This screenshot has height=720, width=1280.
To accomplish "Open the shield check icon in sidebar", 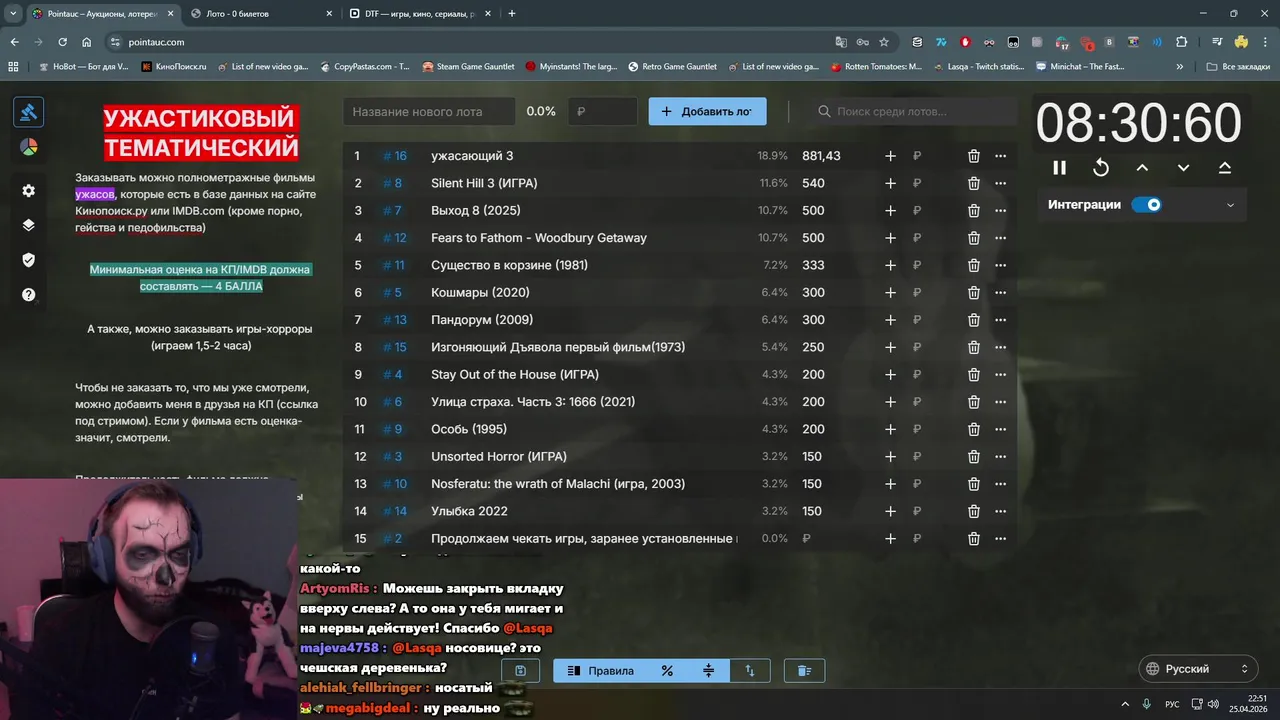I will click(28, 260).
